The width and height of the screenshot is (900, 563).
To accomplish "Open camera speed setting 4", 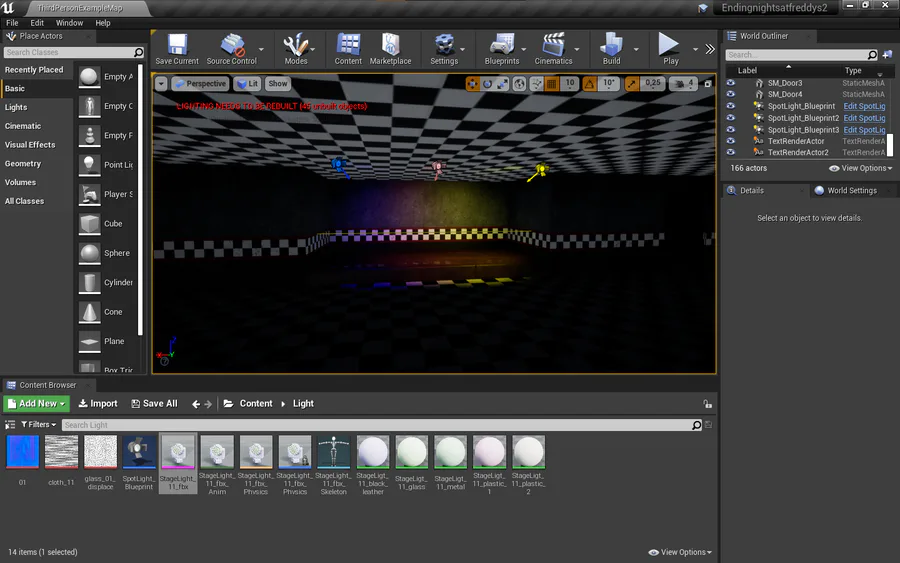I will (x=684, y=84).
